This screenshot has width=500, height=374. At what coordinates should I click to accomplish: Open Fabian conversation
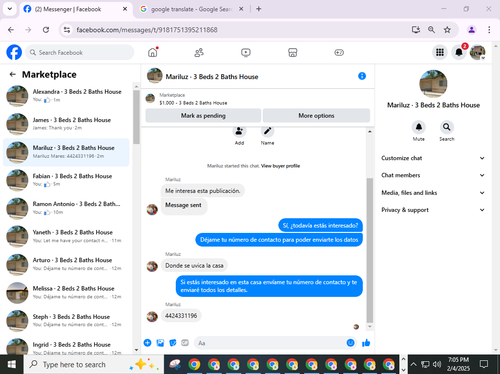point(66,180)
